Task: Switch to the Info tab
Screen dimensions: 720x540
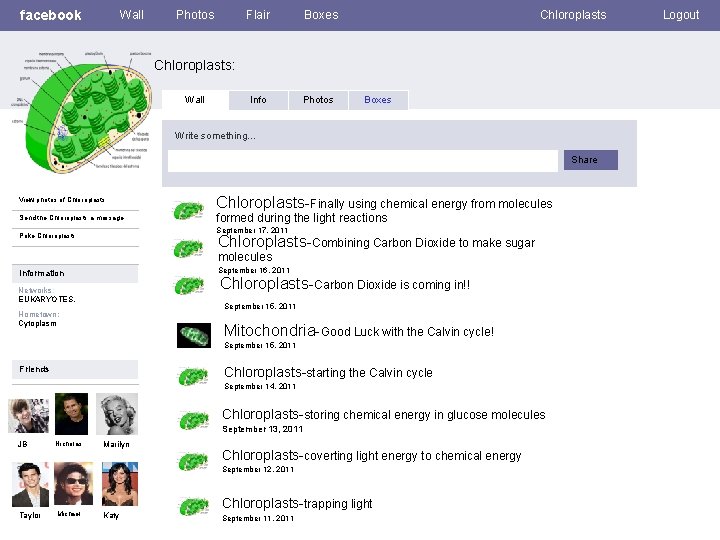Action: tap(259, 100)
